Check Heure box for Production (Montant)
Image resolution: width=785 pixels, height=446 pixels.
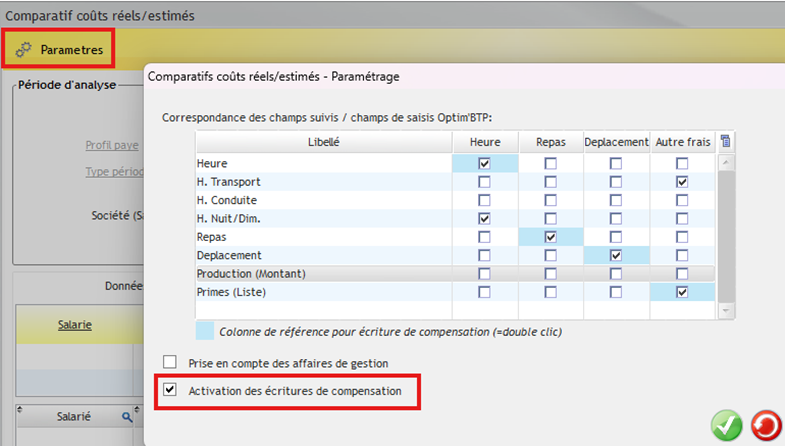pyautogui.click(x=484, y=274)
